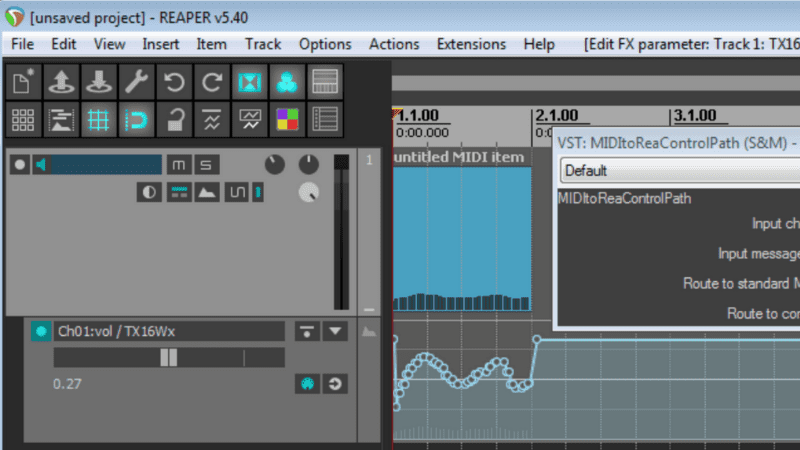Open the Item menu
800x450 pixels.
click(212, 44)
